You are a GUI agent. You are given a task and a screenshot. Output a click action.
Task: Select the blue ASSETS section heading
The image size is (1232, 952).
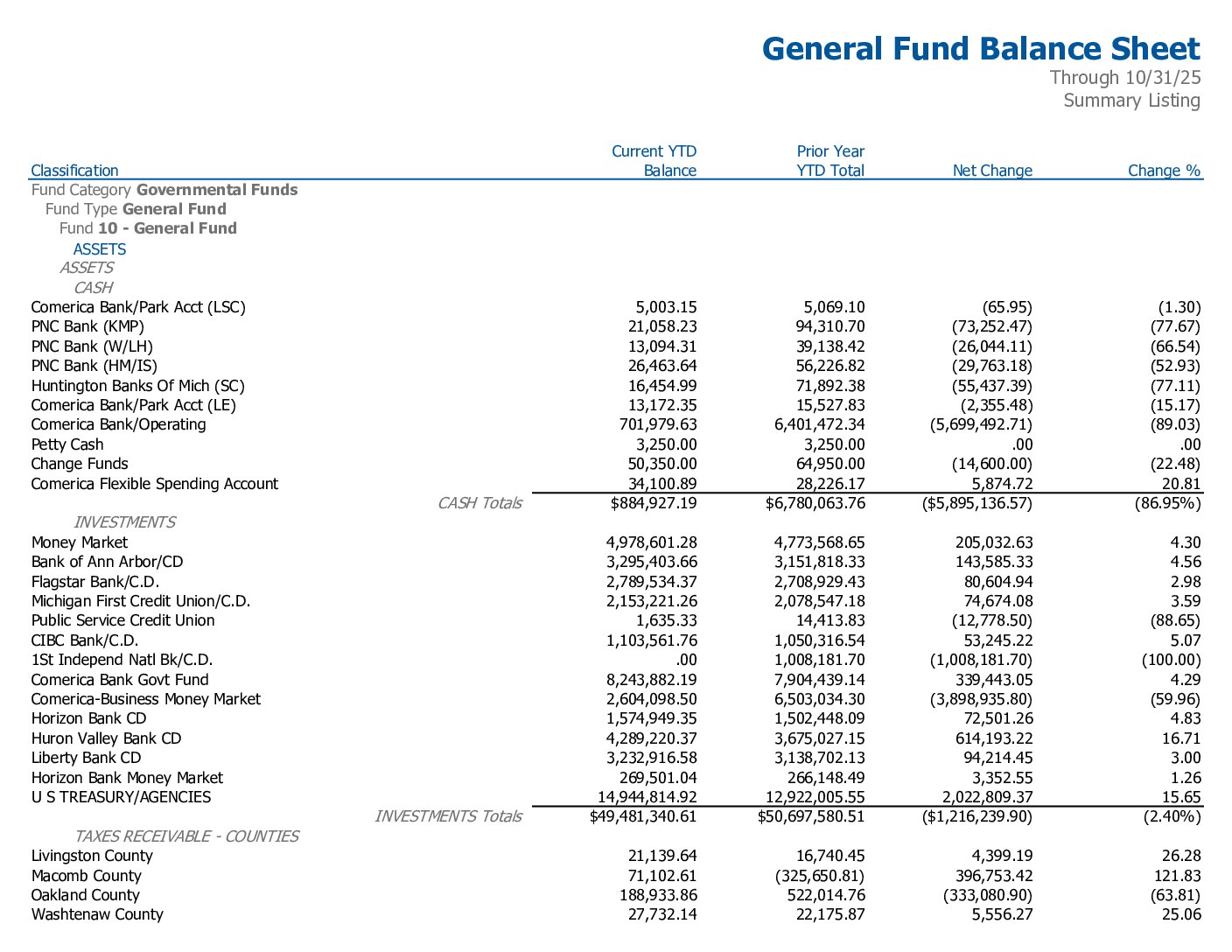pyautogui.click(x=100, y=249)
